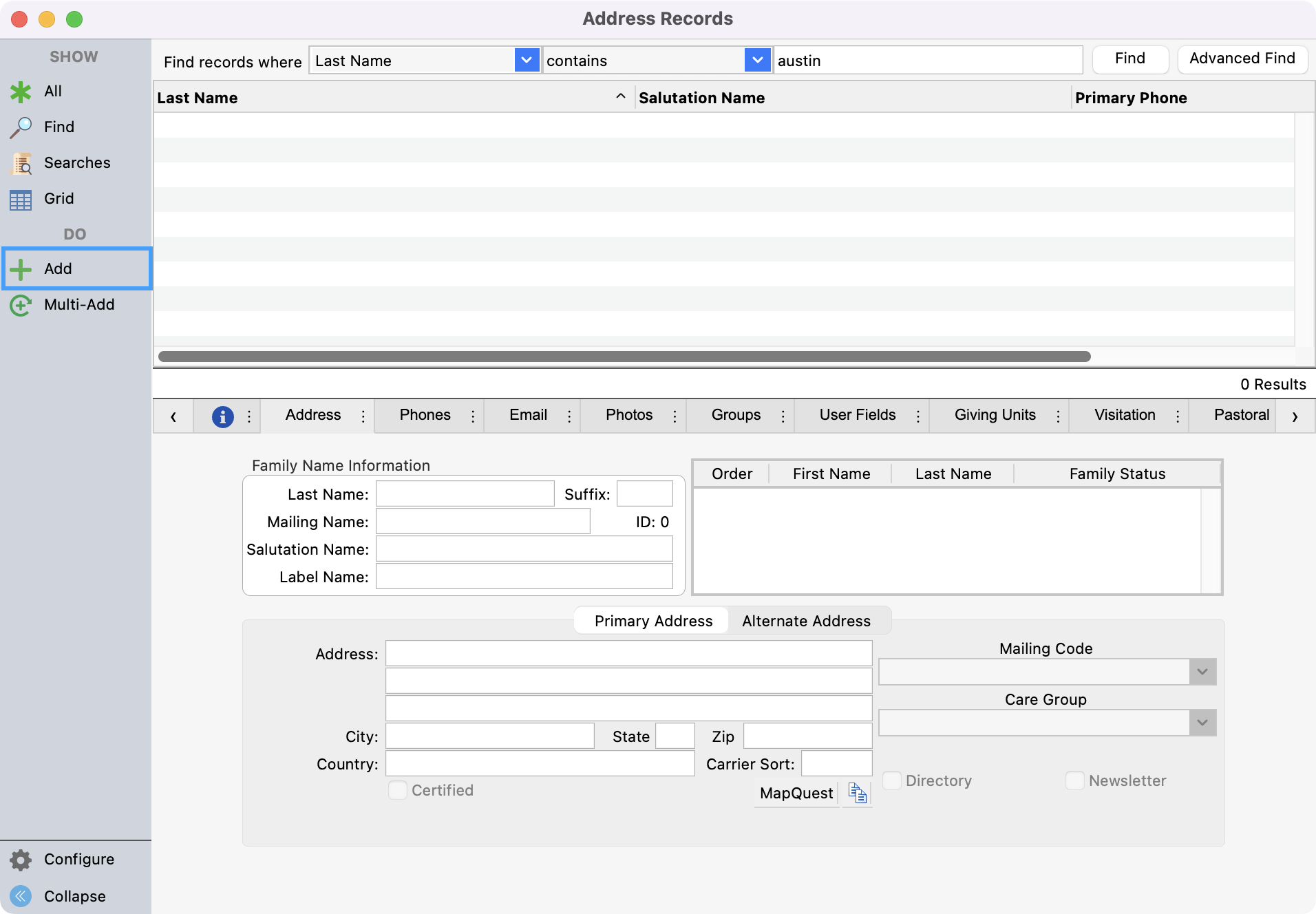Click the magnifying glass Find icon
Image resolution: width=1316 pixels, height=914 pixels.
pyautogui.click(x=21, y=127)
